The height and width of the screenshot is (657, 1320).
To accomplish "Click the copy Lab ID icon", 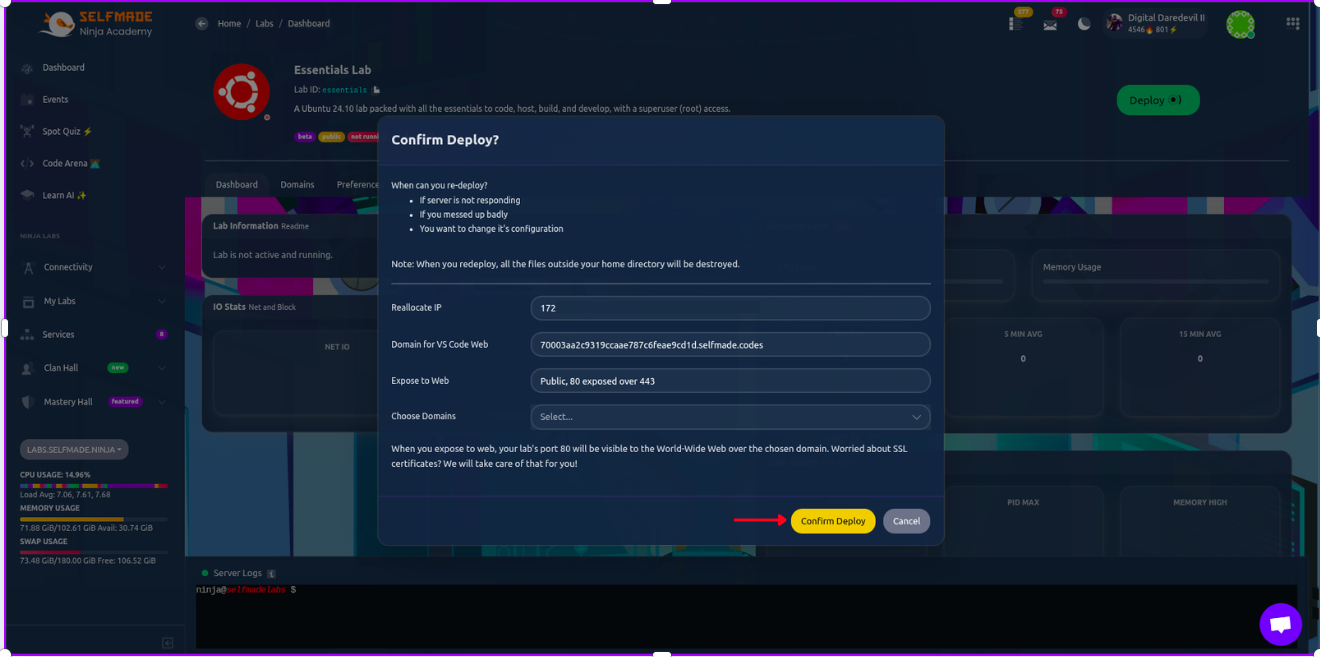I will [377, 90].
